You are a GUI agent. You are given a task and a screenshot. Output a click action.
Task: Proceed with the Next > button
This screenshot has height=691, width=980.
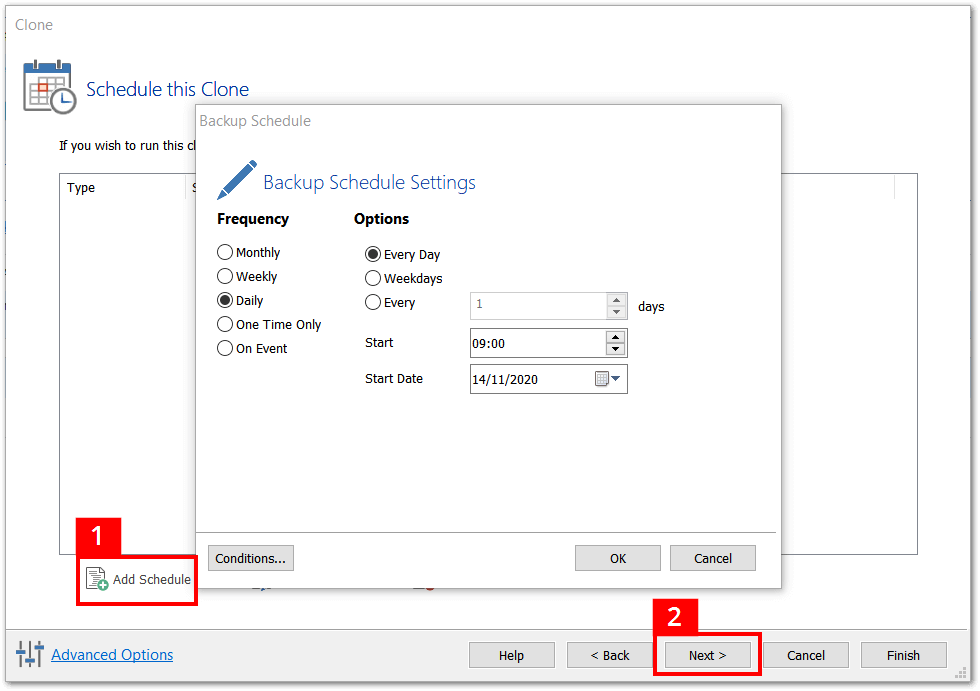(x=708, y=655)
